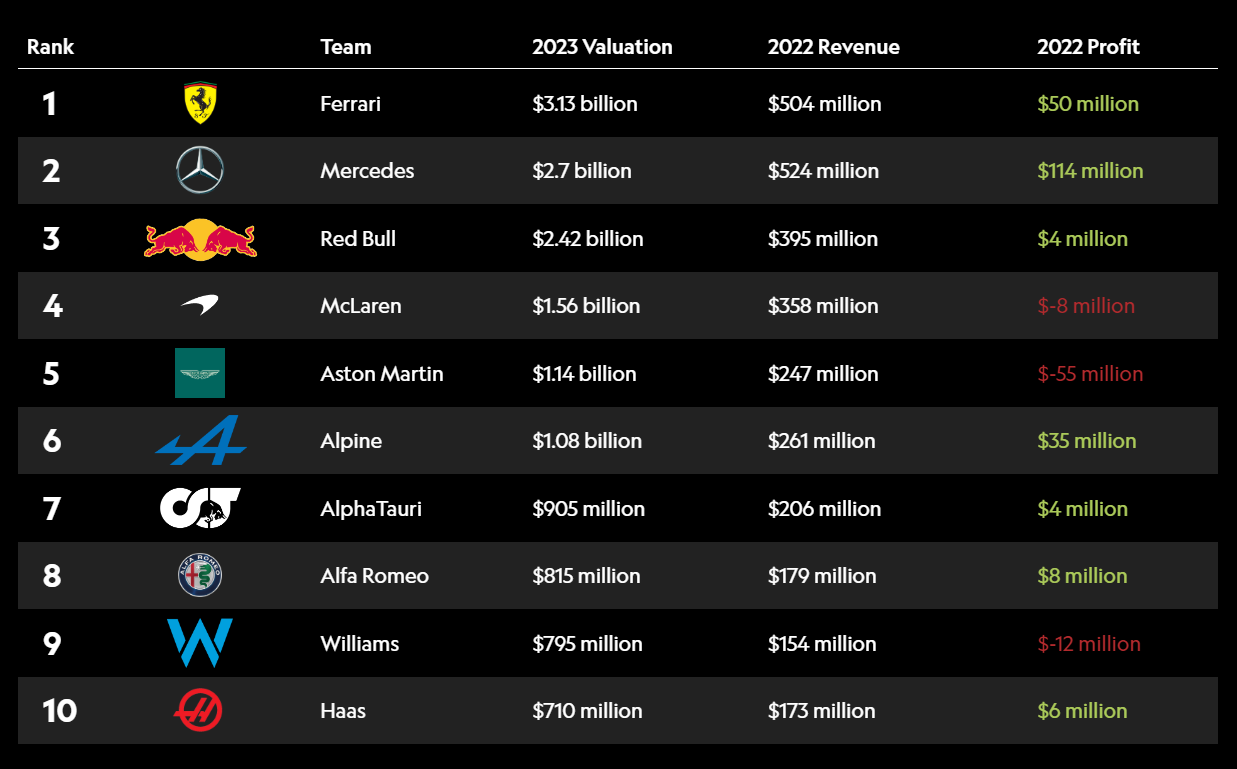This screenshot has height=769, width=1237.
Task: Click the green Aston Martin logo
Action: pos(200,373)
